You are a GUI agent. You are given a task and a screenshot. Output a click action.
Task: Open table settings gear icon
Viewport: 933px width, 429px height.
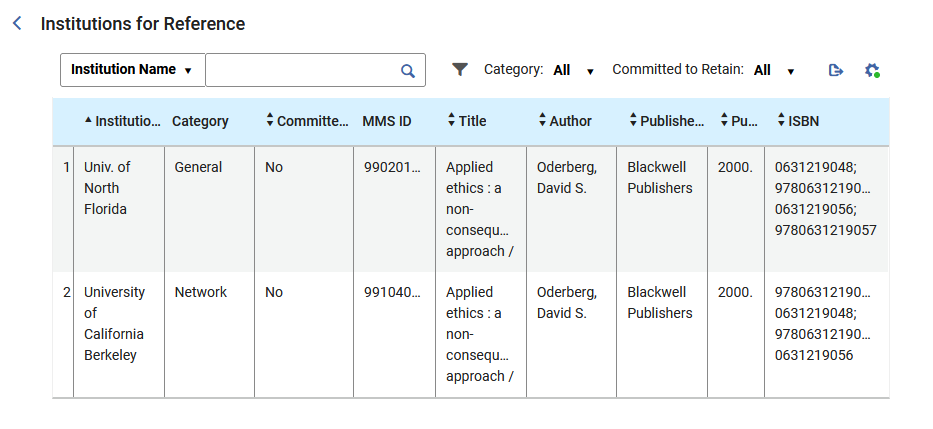pyautogui.click(x=872, y=70)
